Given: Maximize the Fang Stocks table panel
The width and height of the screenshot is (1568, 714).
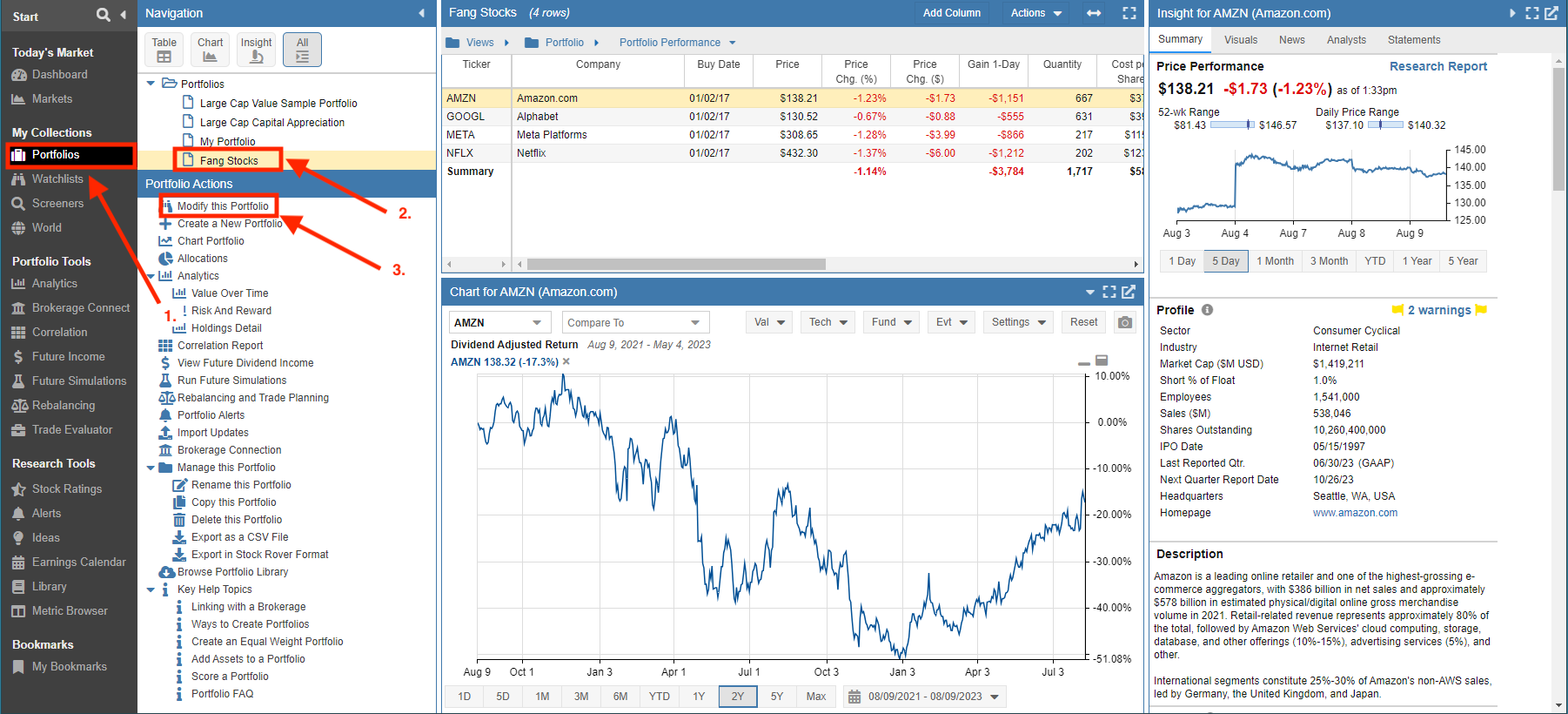Looking at the screenshot, I should click(x=1129, y=13).
